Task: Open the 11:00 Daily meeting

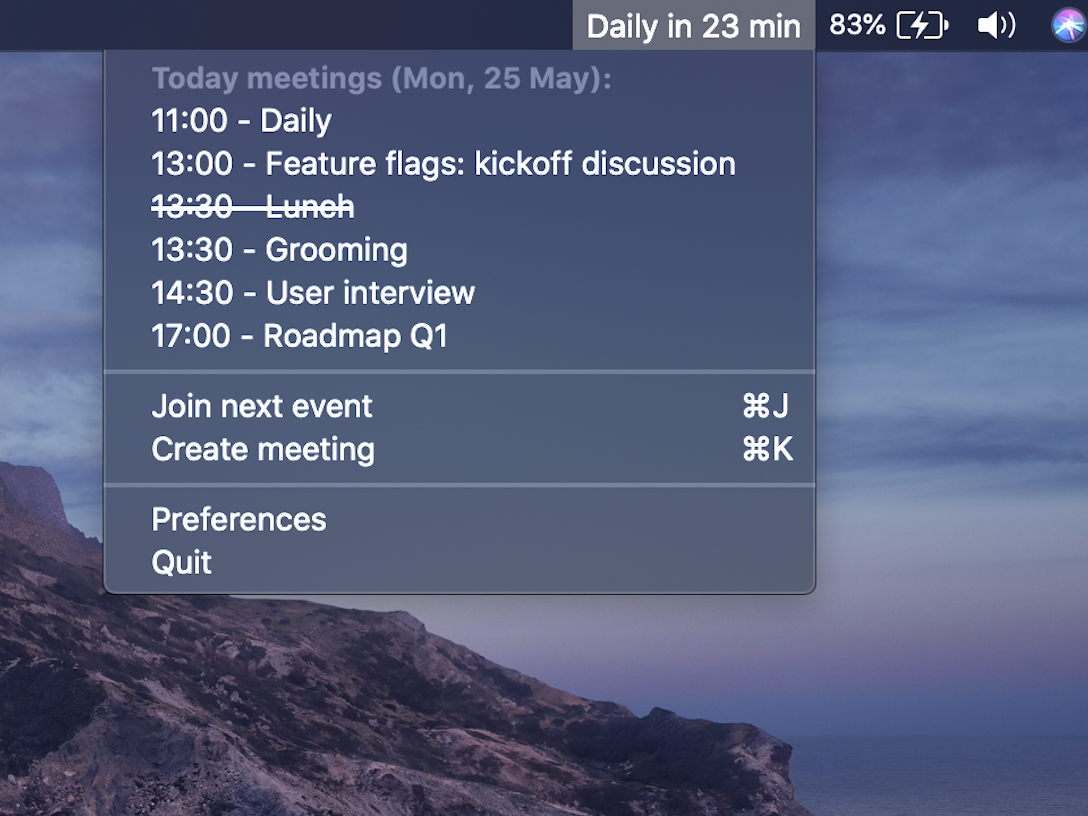Action: tap(241, 121)
